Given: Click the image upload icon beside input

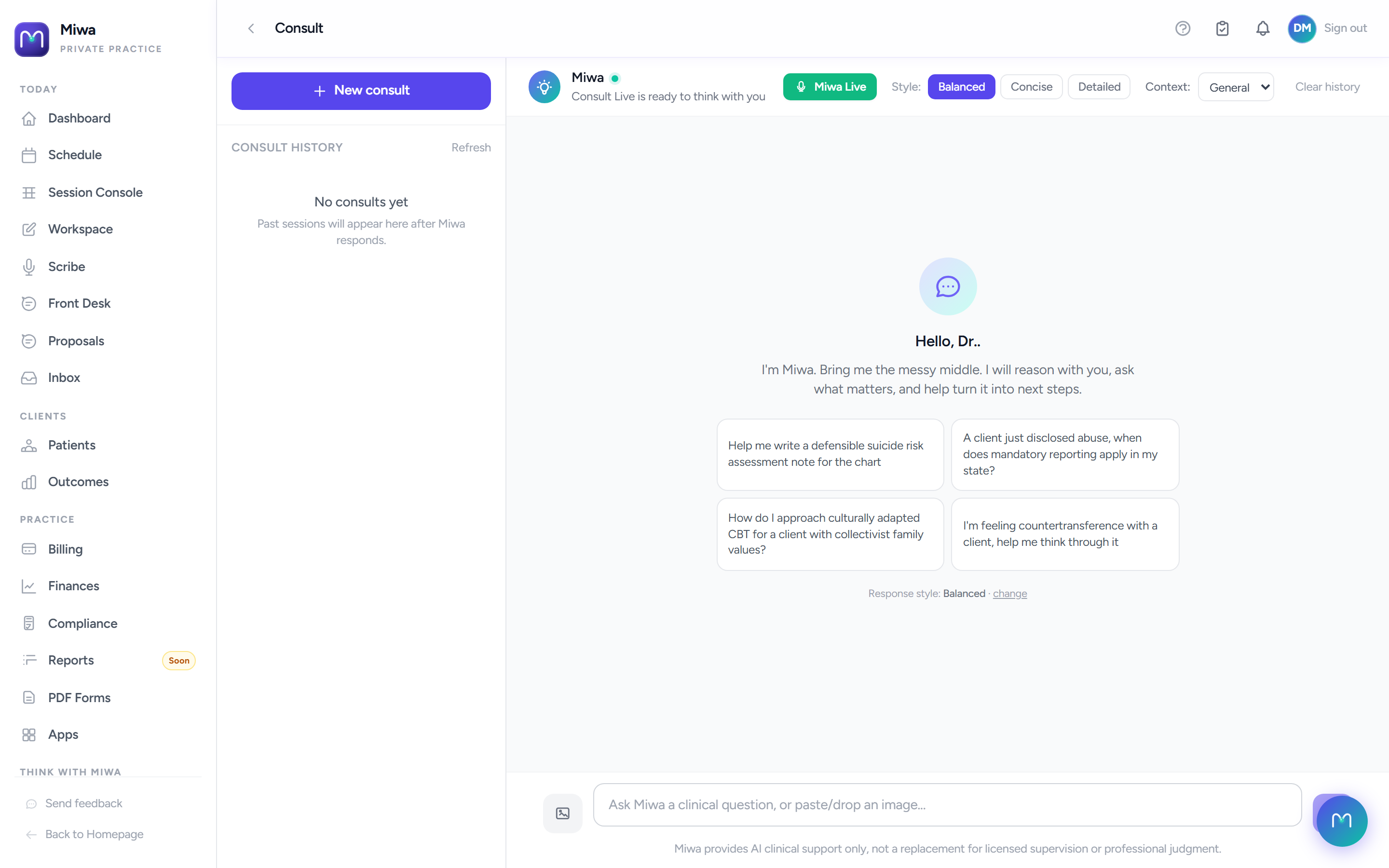Looking at the screenshot, I should (x=562, y=813).
